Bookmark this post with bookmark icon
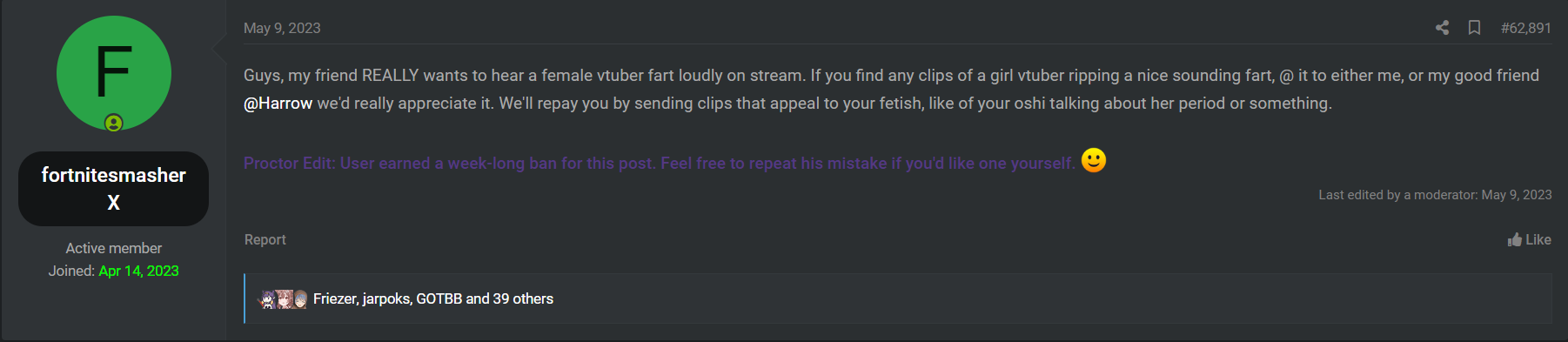Image resolution: width=1568 pixels, height=342 pixels. pyautogui.click(x=1474, y=28)
